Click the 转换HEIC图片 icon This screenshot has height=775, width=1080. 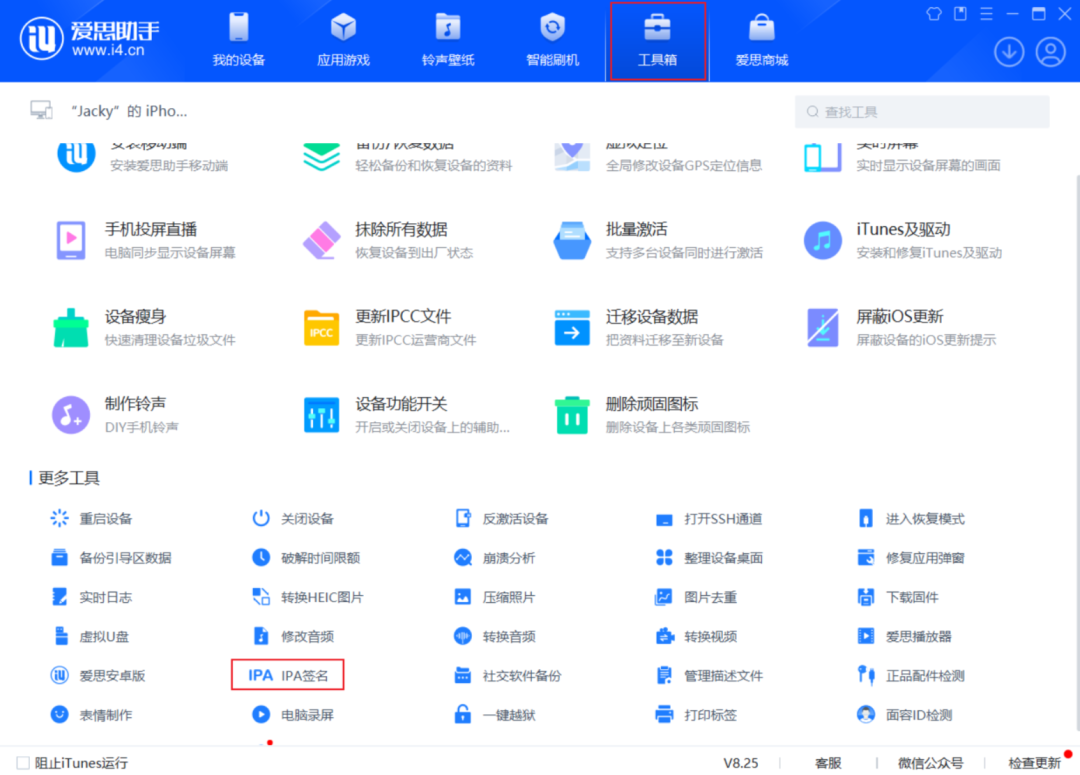[x=261, y=597]
